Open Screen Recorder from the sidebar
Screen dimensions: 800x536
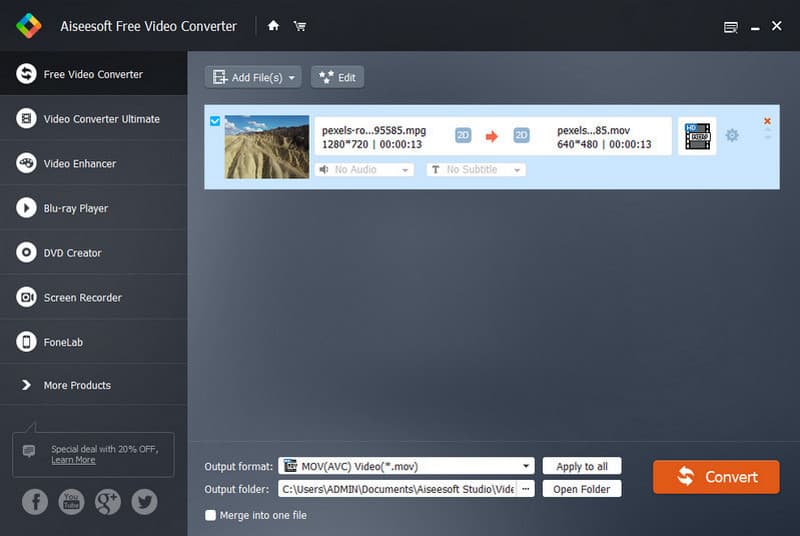(82, 298)
